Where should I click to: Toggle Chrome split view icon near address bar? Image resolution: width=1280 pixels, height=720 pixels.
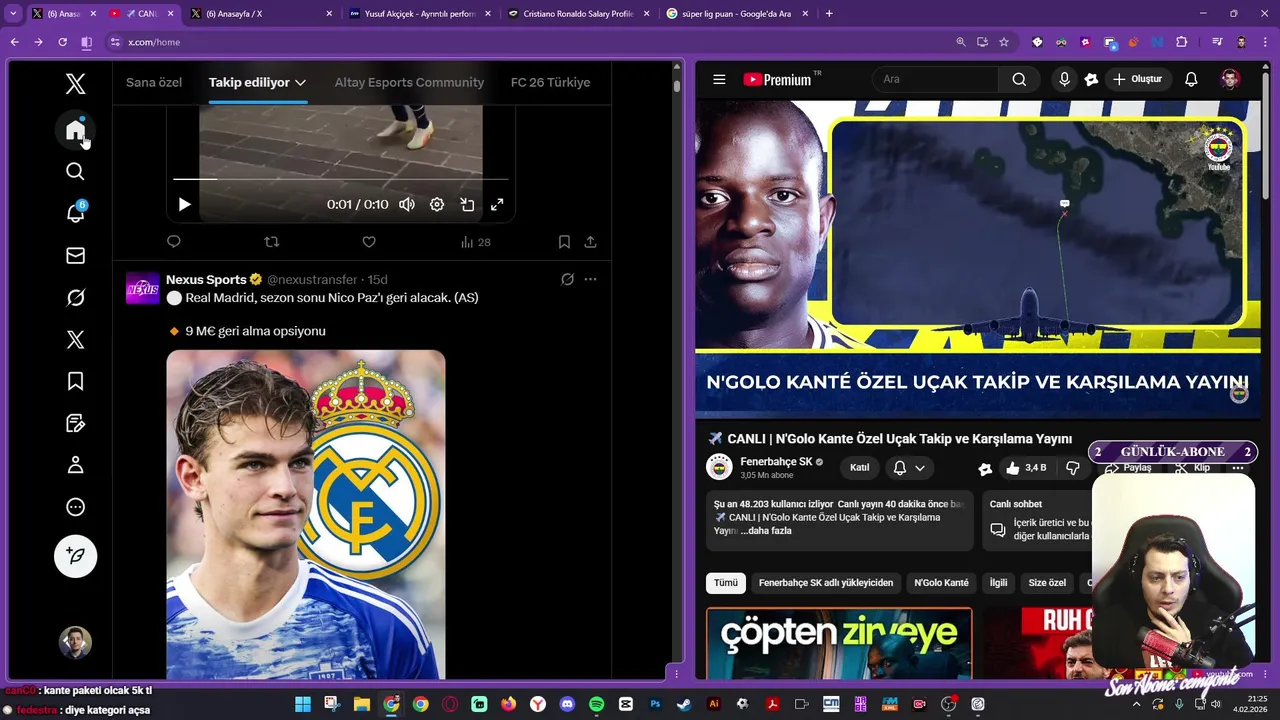click(86, 42)
